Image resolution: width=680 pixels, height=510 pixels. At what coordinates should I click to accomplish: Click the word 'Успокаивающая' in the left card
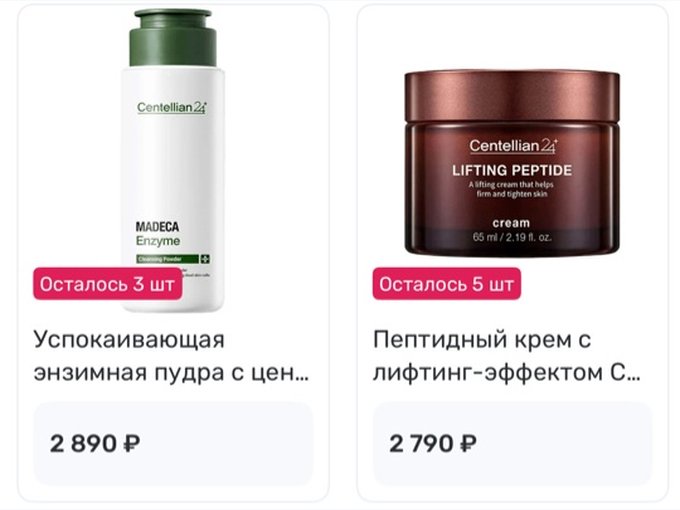129,340
